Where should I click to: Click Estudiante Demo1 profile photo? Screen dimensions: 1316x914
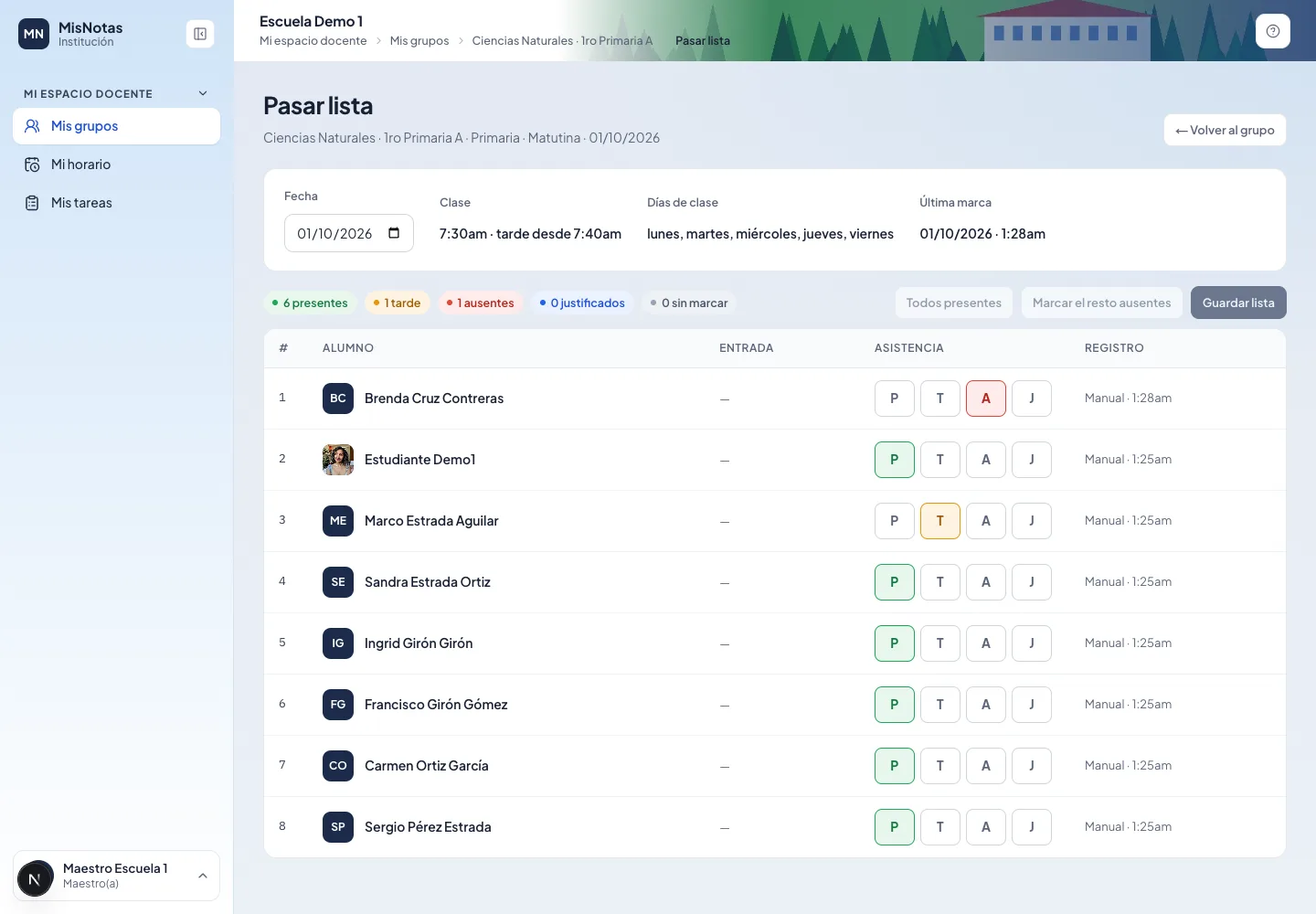338,460
